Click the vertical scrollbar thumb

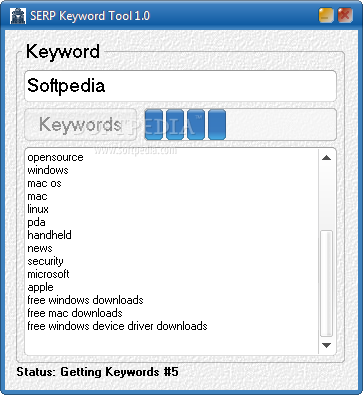point(326,283)
